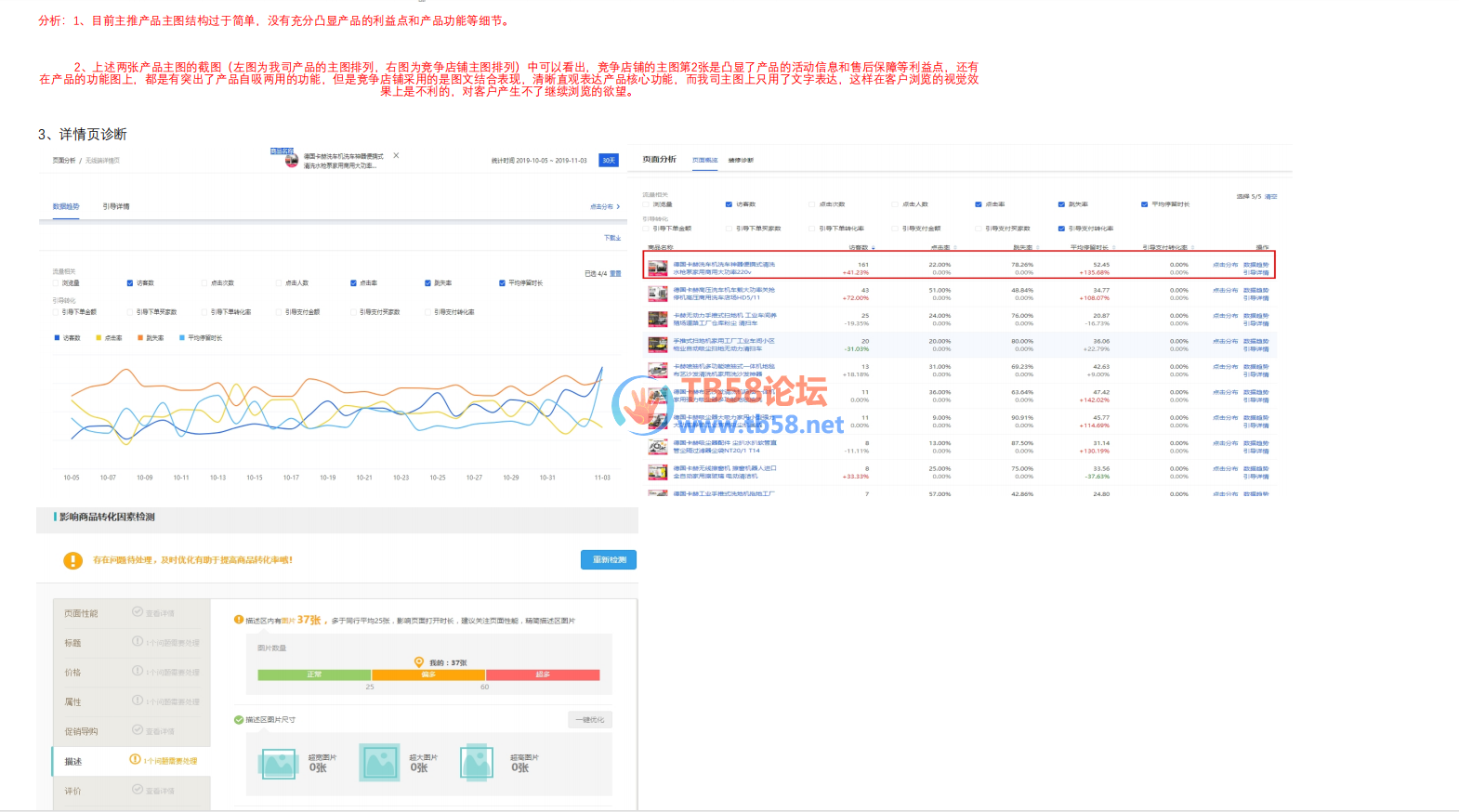Screen dimensions: 1459x812
Task: Click the map pin icon beside 我的：37张
Action: [x=419, y=662]
